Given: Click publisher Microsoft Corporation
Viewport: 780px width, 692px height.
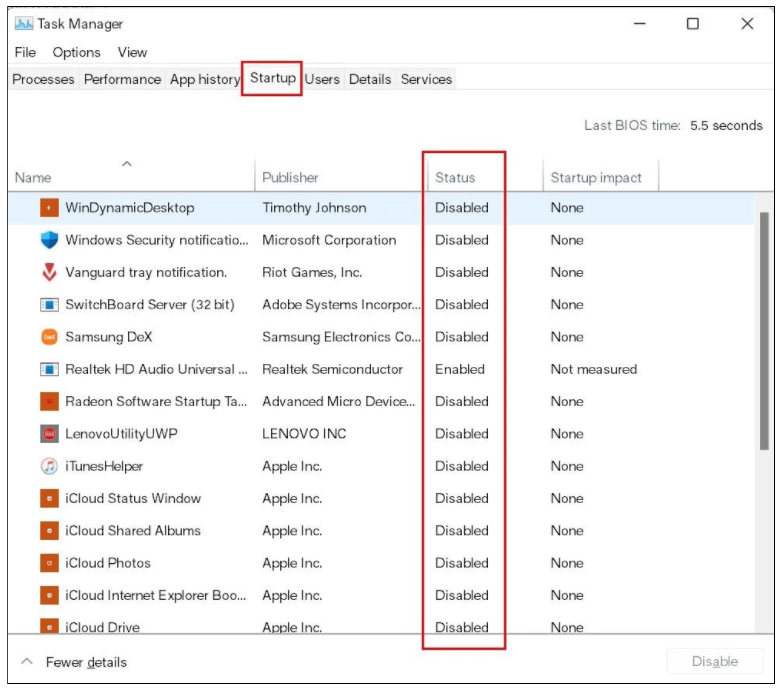Looking at the screenshot, I should (329, 240).
